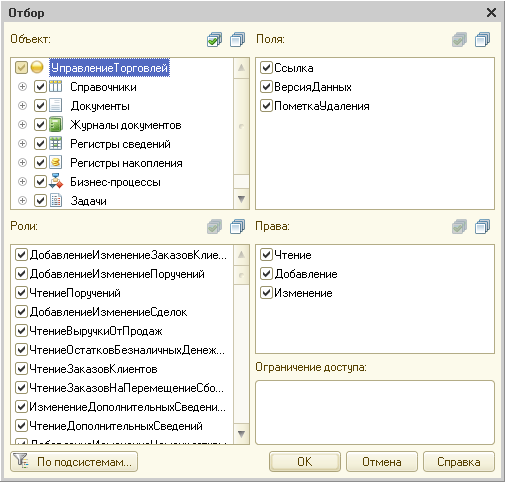Click the Регистры накопления coins icon
Screen dimensions: 505x482
pos(56,163)
